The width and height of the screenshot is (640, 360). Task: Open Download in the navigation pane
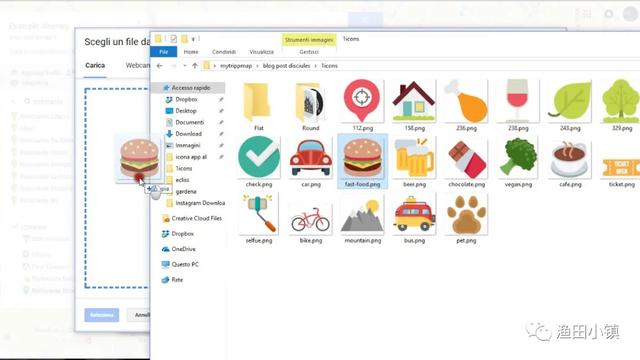click(x=188, y=133)
